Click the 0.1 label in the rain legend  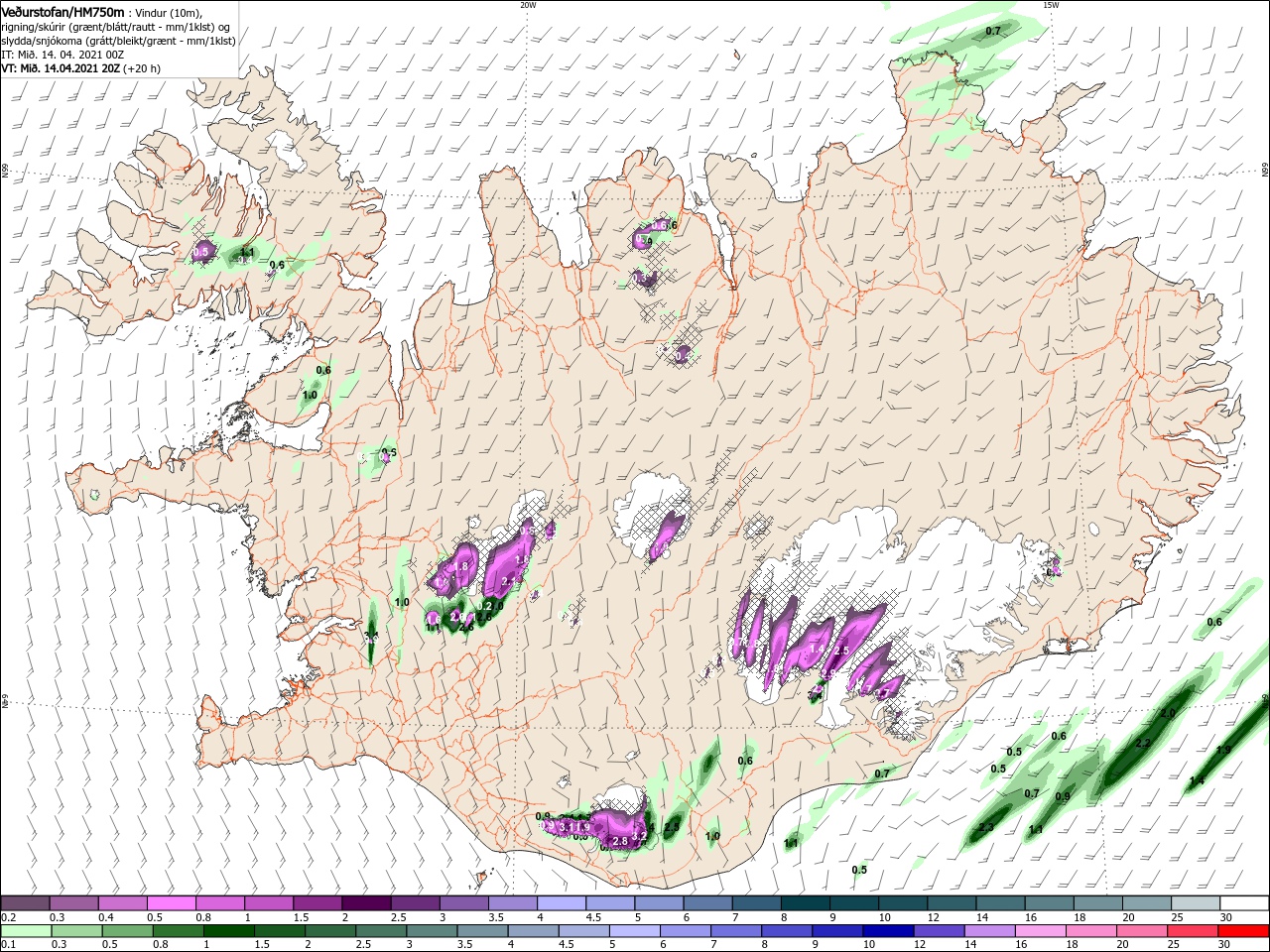(8, 945)
